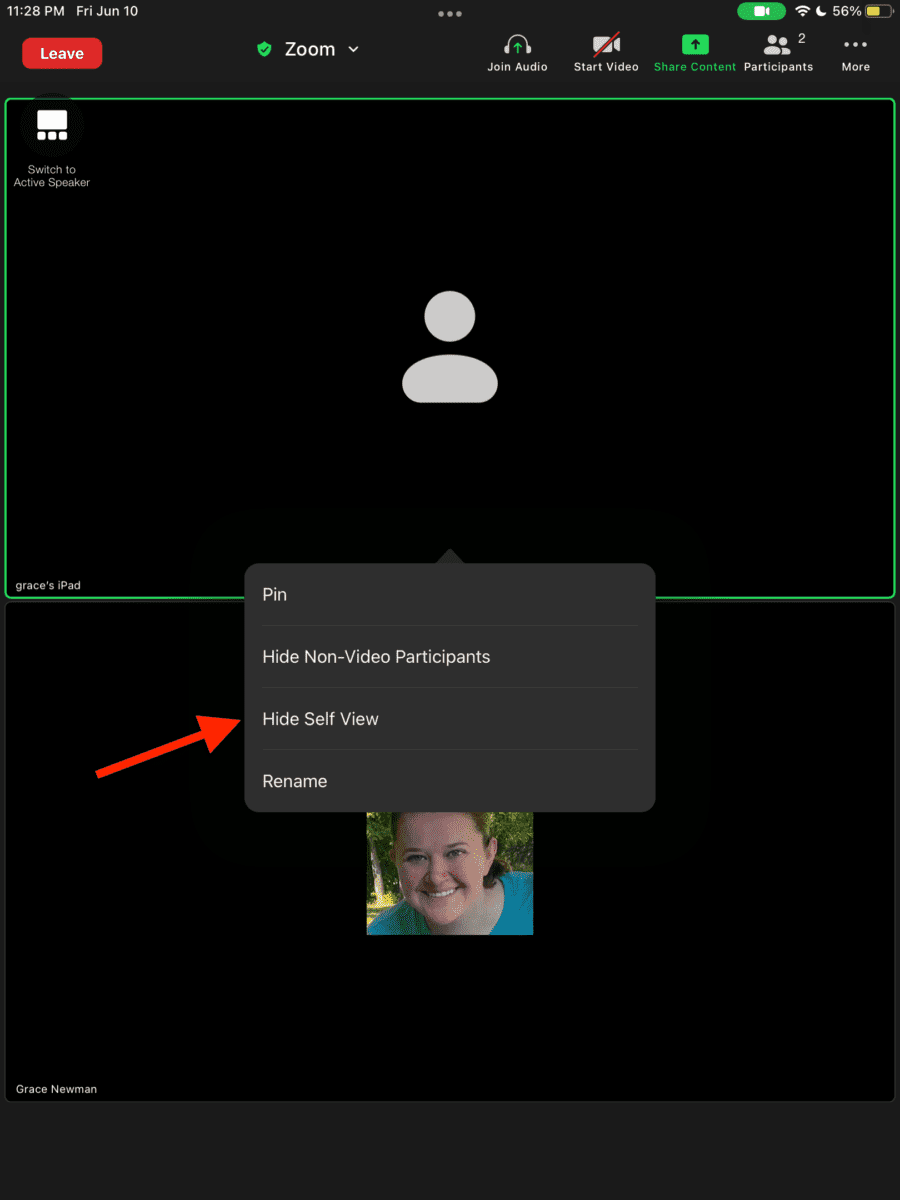Tap the grace's iPad name label
Screen dimensions: 900x1200
coord(48,585)
